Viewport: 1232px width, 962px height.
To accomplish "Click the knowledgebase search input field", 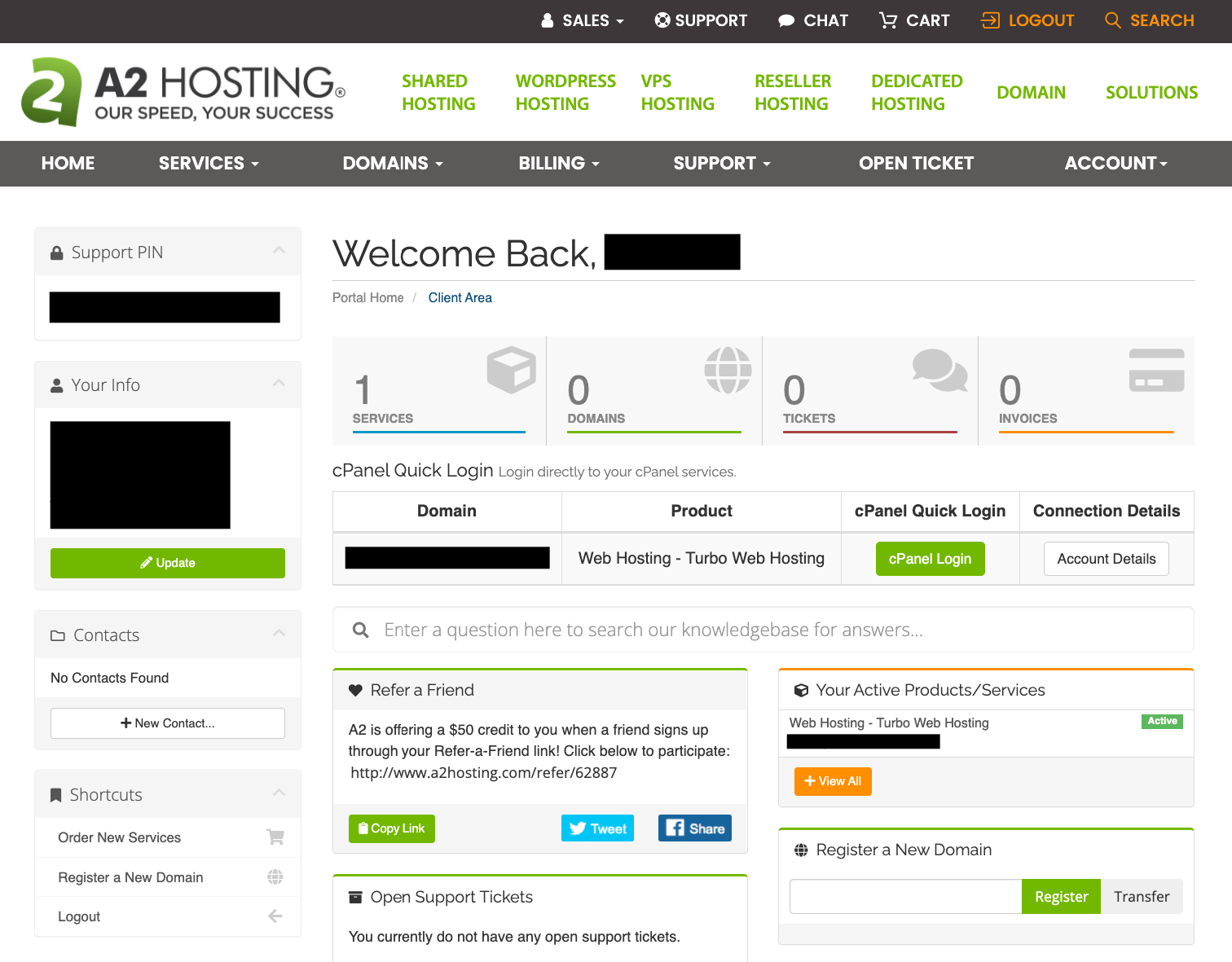I will coord(763,630).
